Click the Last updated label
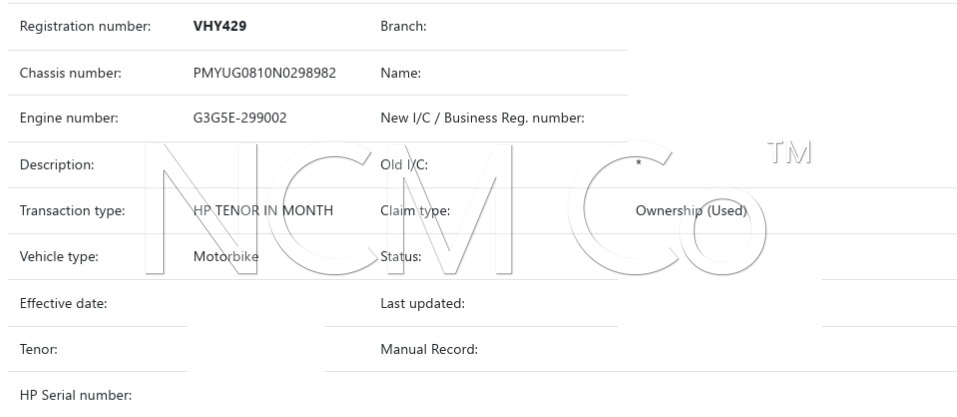Image resolution: width=957 pixels, height=417 pixels. coord(422,304)
